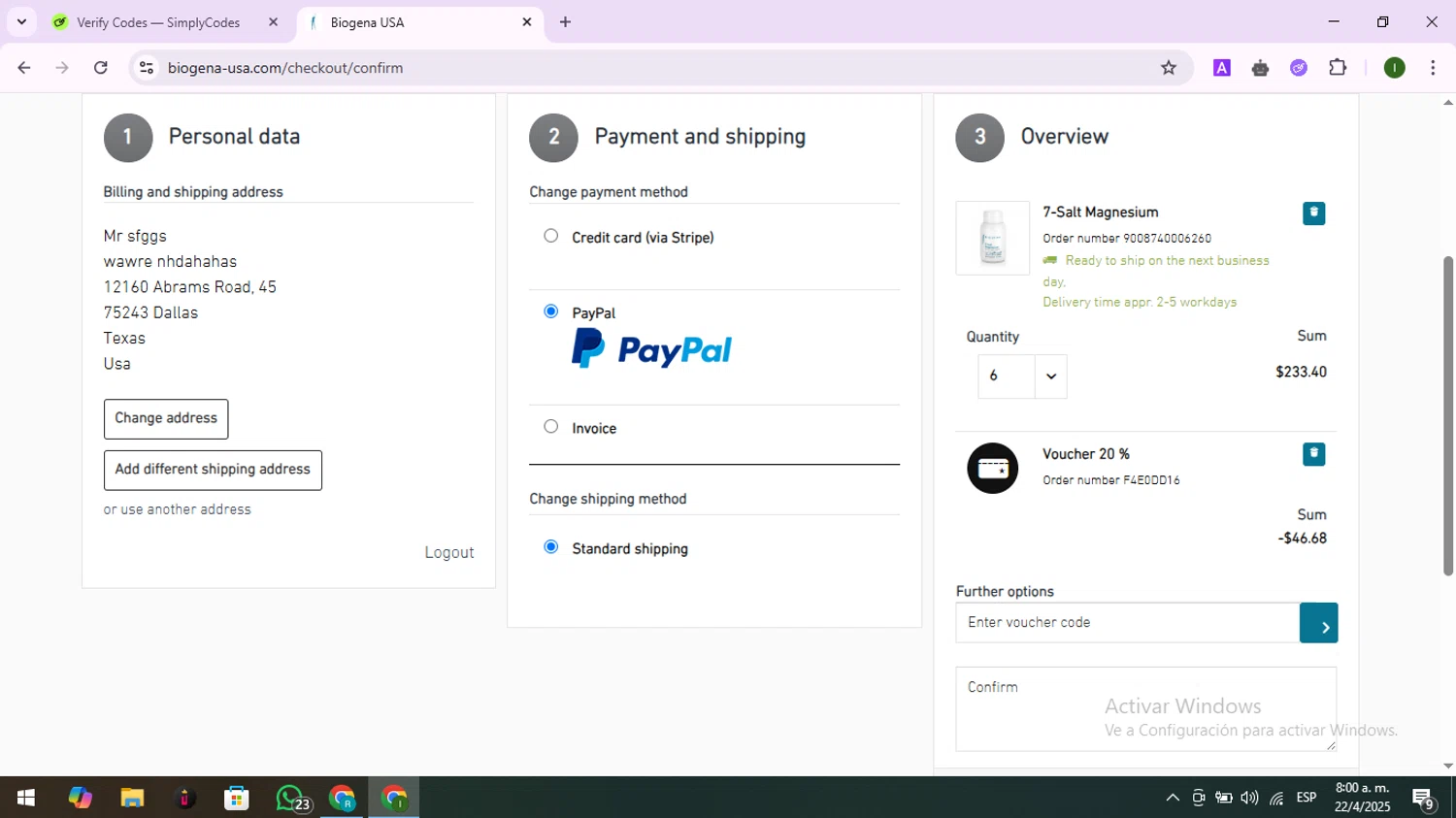The width and height of the screenshot is (1456, 818).
Task: Focus the Enter voucher code field
Action: pyautogui.click(x=1127, y=623)
